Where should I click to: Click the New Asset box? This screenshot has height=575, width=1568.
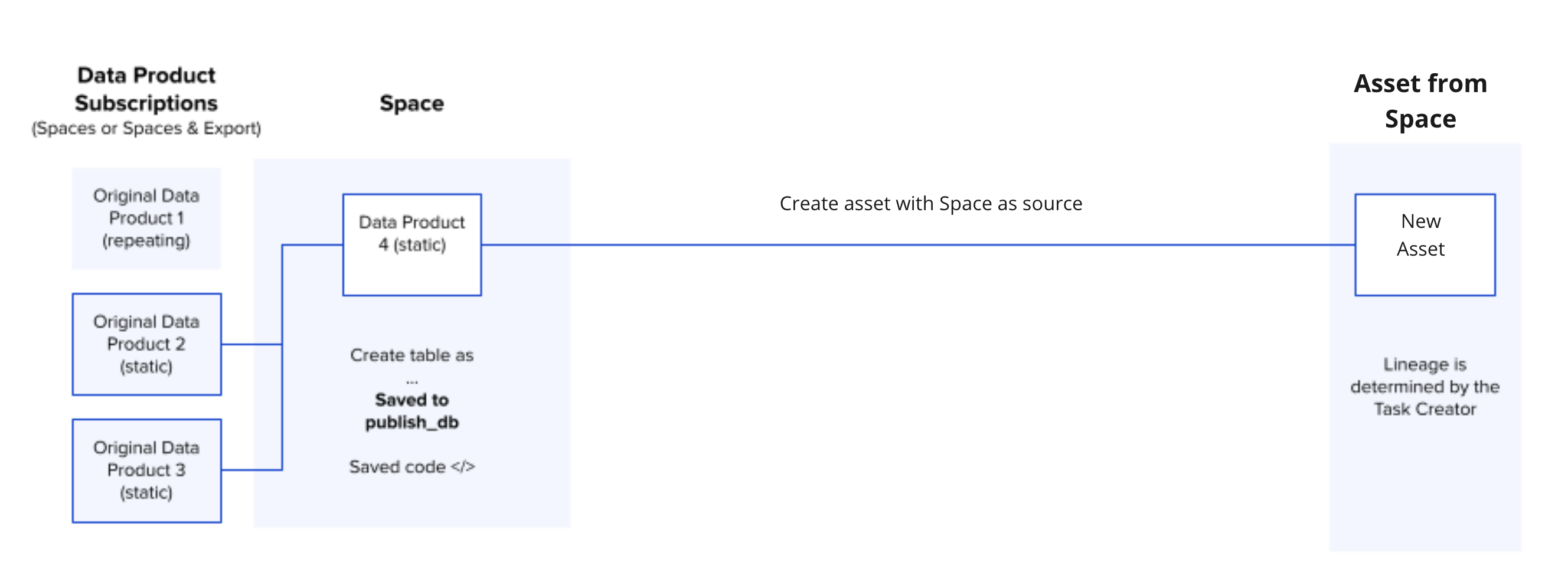[x=1425, y=245]
